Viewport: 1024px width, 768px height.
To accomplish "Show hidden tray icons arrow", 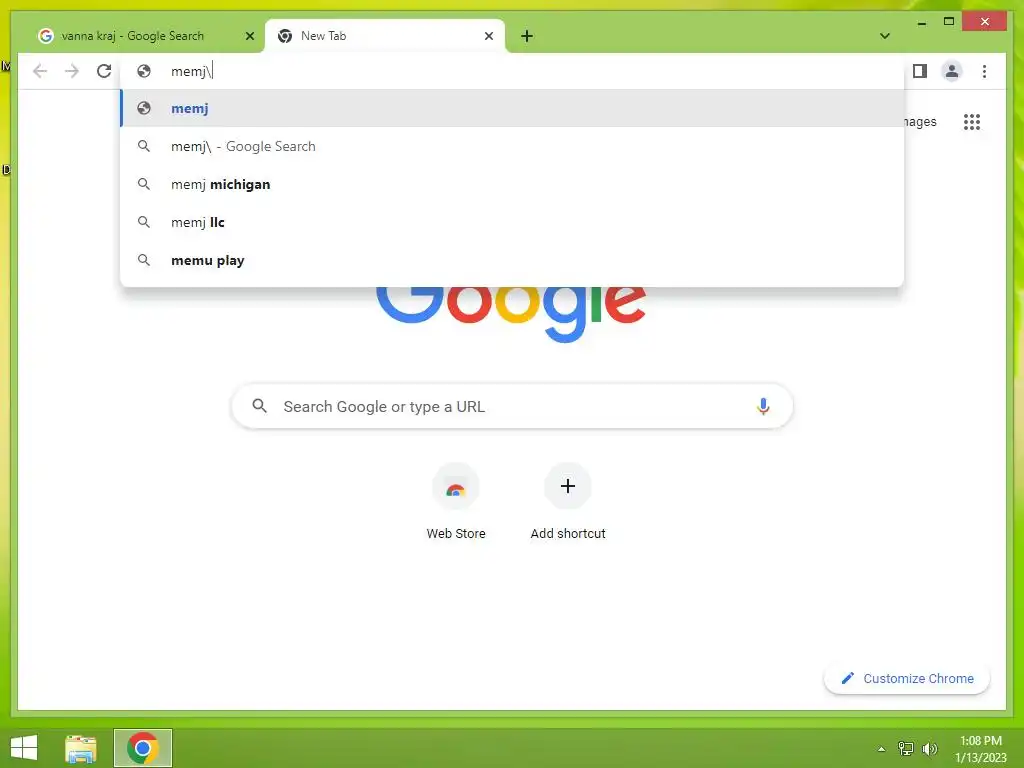I will tap(882, 749).
